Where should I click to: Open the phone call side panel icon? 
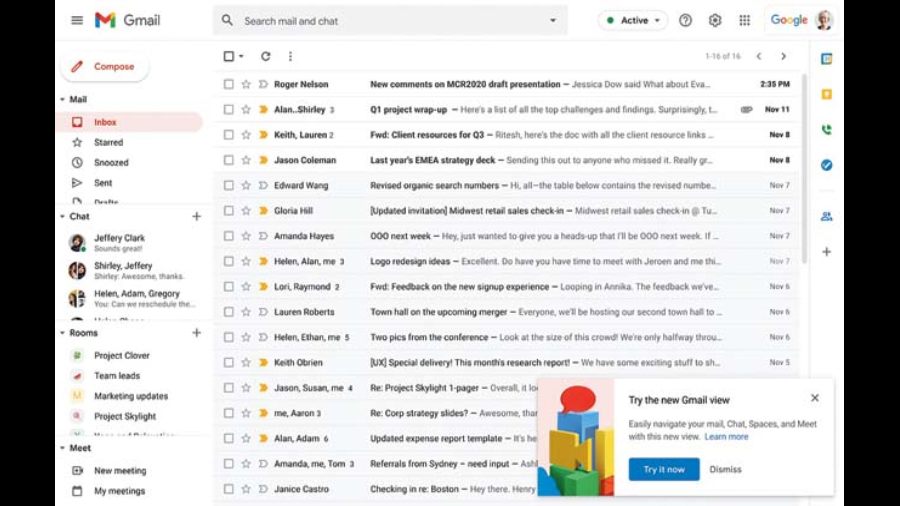(x=827, y=130)
